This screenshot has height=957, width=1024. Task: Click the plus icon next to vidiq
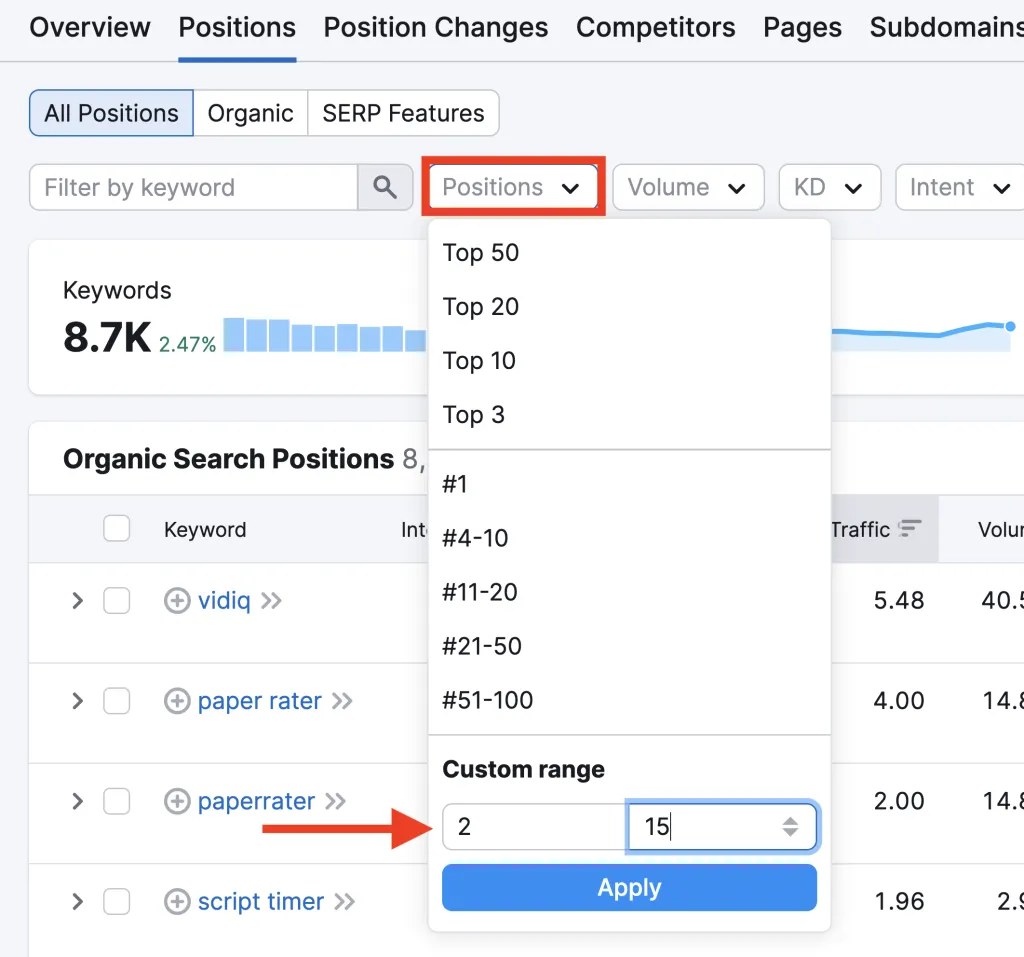(x=177, y=600)
